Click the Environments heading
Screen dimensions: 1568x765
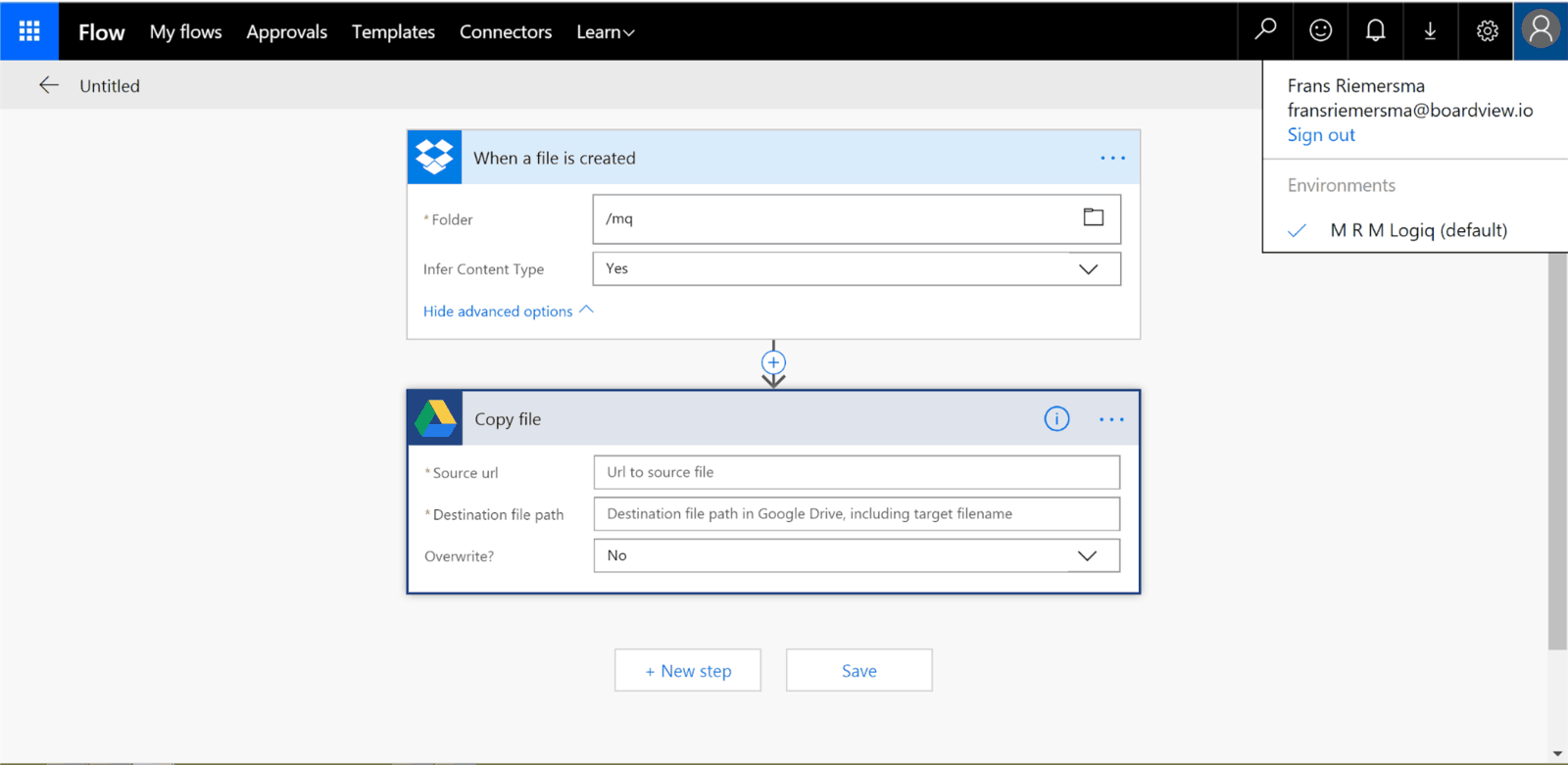coord(1342,185)
